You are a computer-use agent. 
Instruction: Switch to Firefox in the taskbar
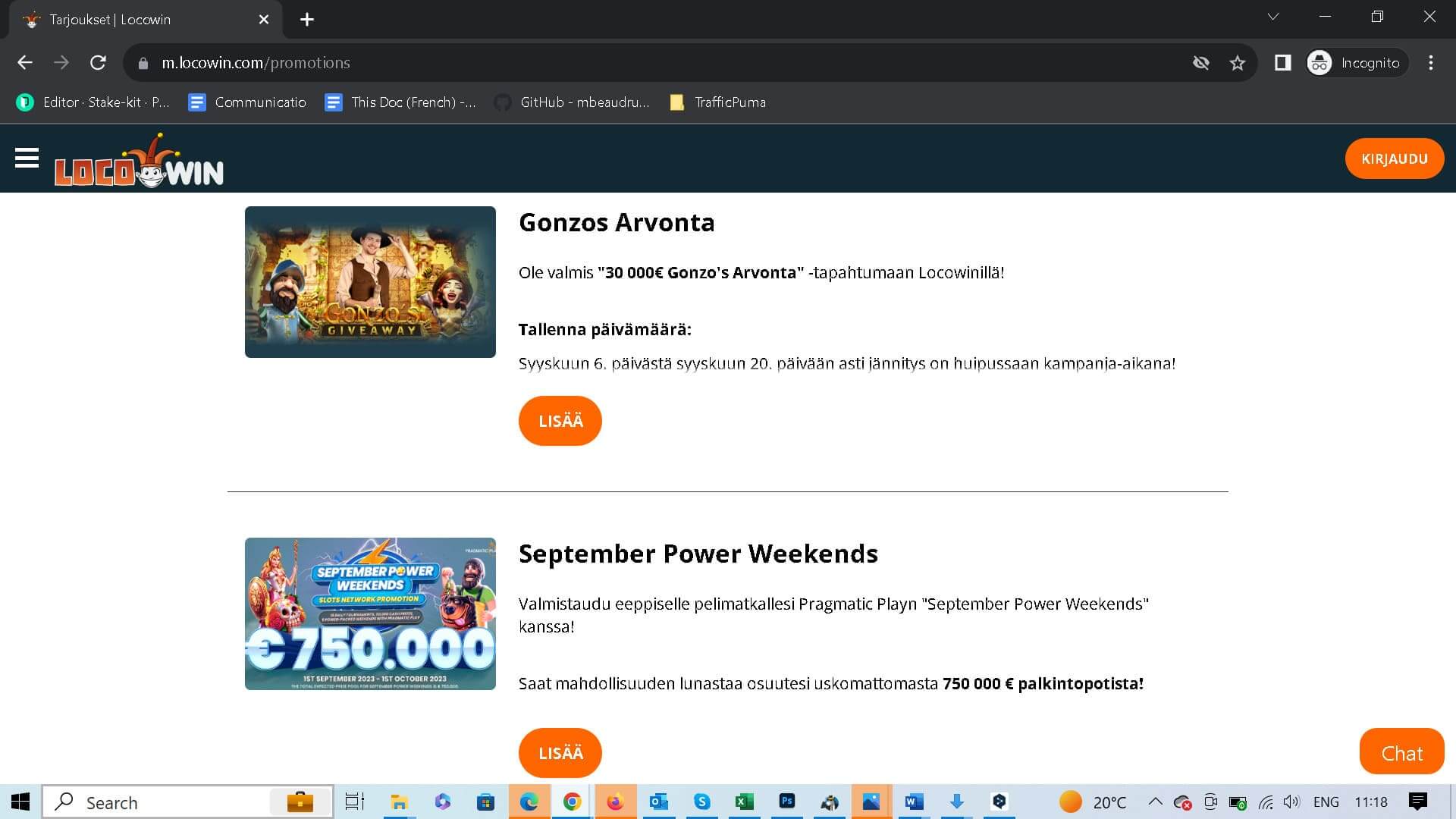[x=615, y=802]
